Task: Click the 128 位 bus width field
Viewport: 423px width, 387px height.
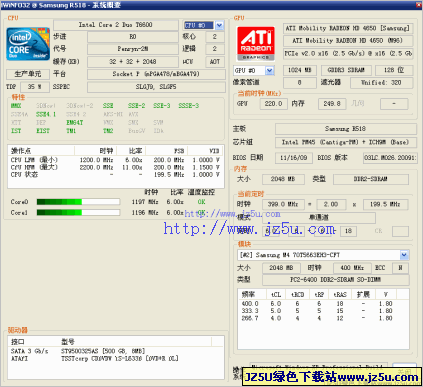Action: [394, 70]
